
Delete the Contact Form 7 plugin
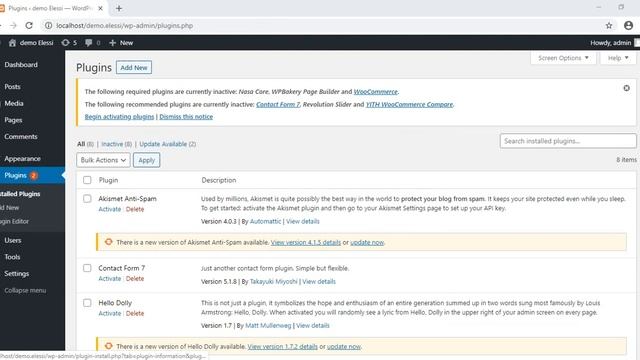(135, 278)
